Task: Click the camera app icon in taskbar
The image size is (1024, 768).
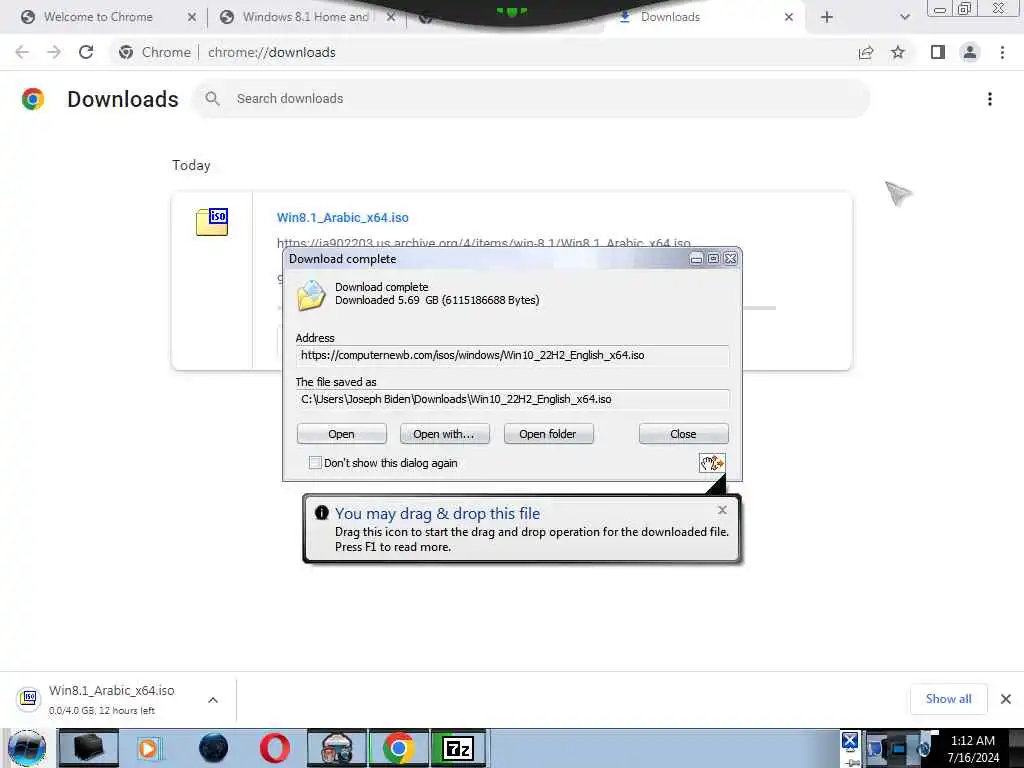Action: pyautogui.click(x=337, y=748)
